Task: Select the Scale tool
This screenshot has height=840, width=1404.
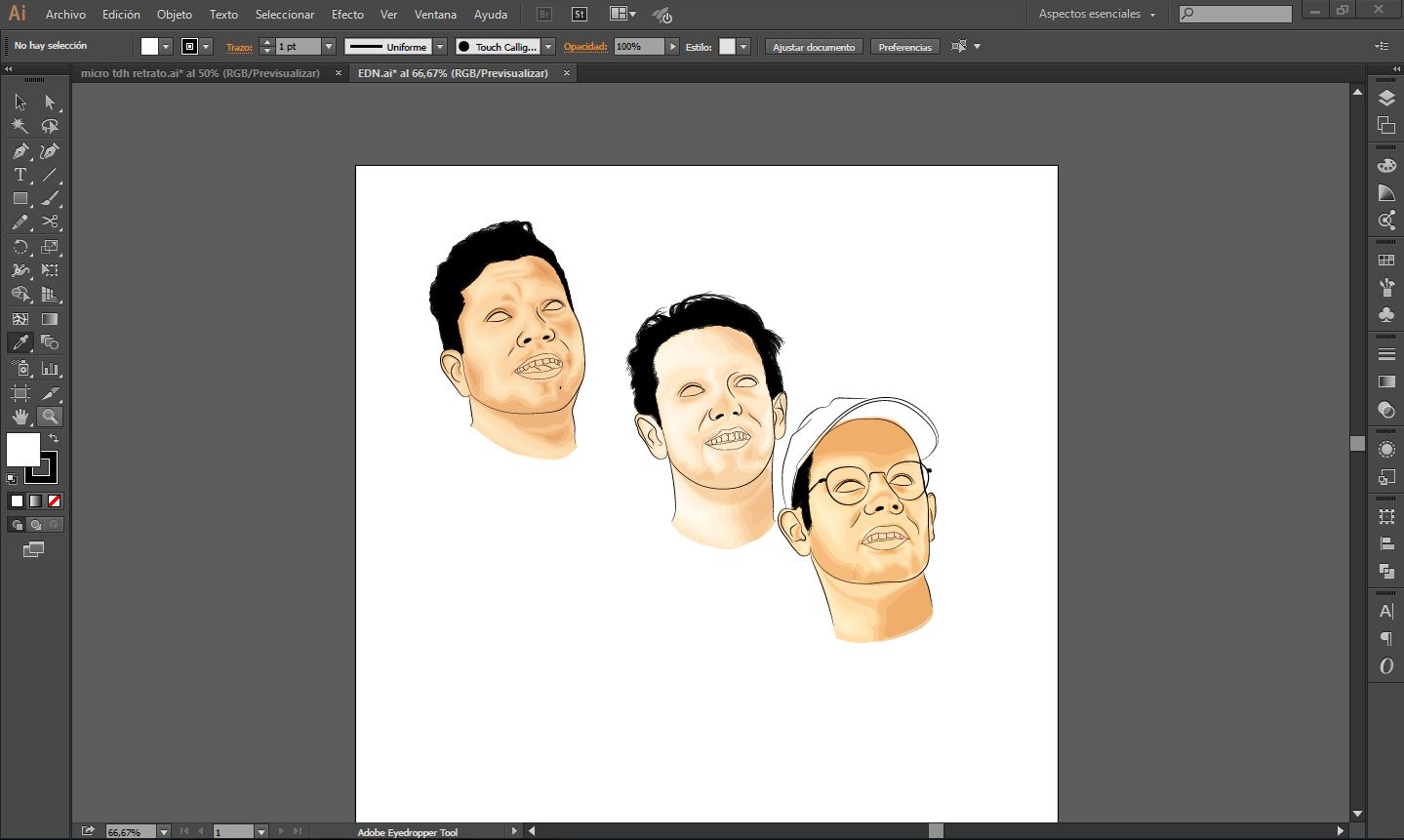Action: pyautogui.click(x=50, y=247)
